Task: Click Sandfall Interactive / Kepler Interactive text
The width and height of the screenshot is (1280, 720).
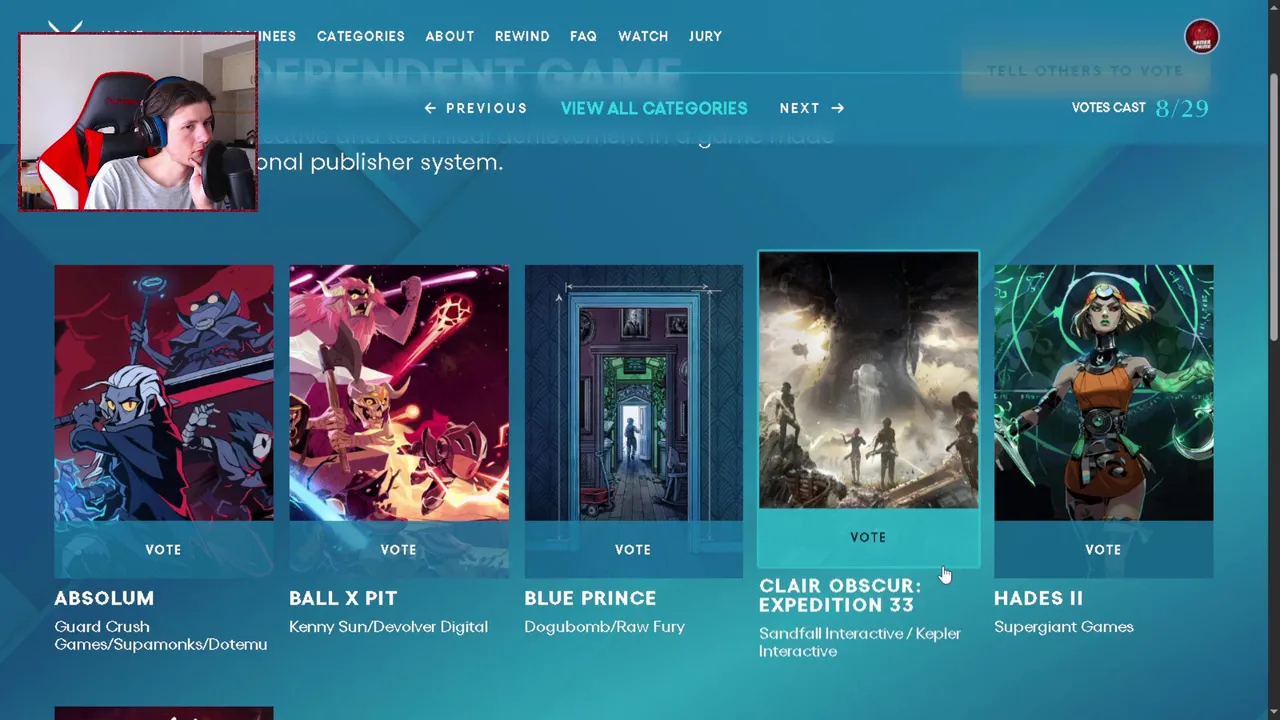Action: [860, 642]
